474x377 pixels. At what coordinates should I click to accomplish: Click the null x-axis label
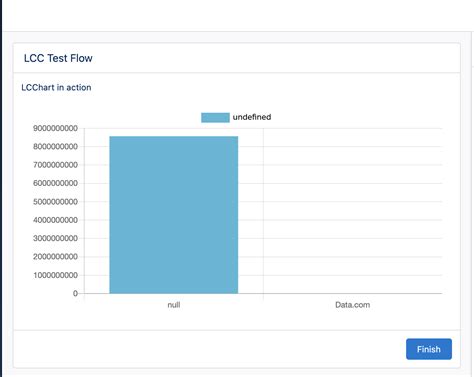174,305
